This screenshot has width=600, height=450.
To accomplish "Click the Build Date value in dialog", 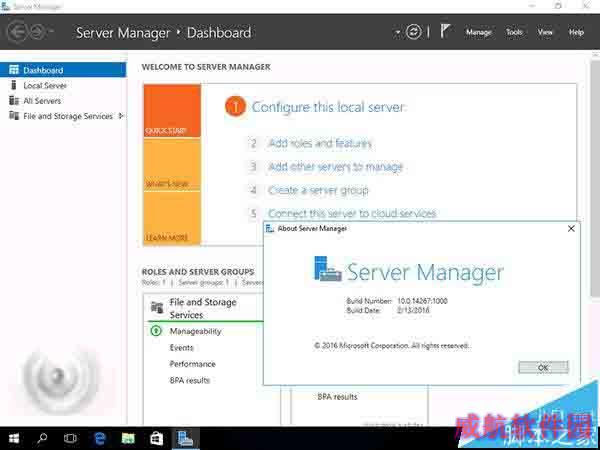I will [x=413, y=310].
